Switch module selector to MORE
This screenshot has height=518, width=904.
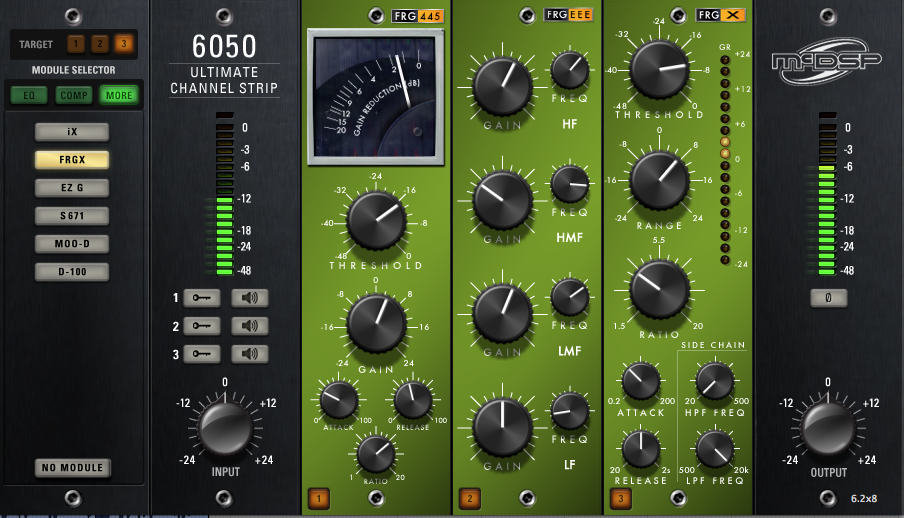click(x=119, y=95)
